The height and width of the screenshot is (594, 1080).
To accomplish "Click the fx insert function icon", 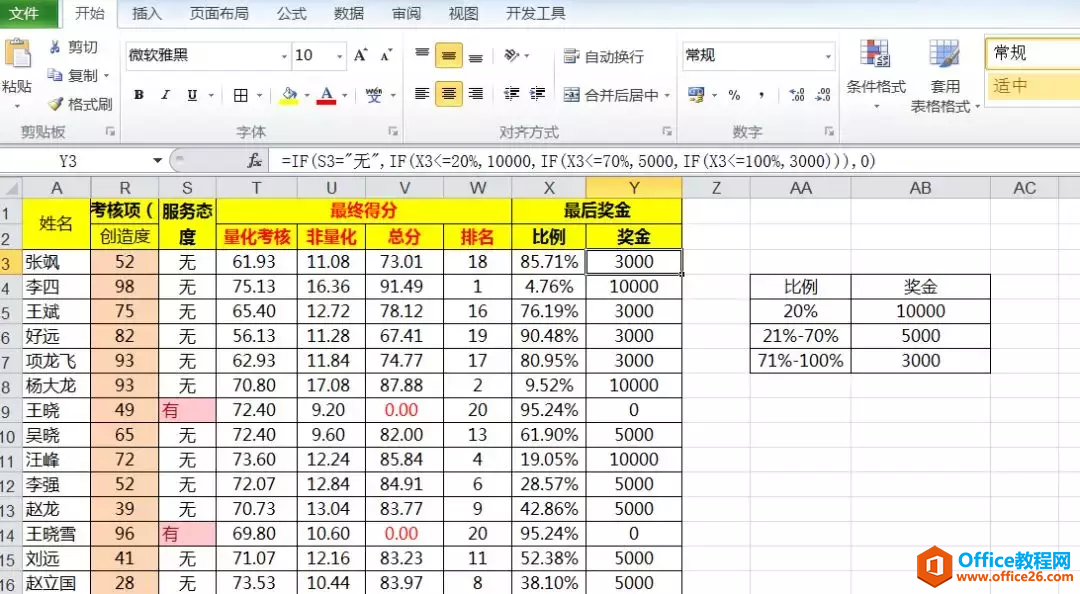I will click(x=254, y=161).
